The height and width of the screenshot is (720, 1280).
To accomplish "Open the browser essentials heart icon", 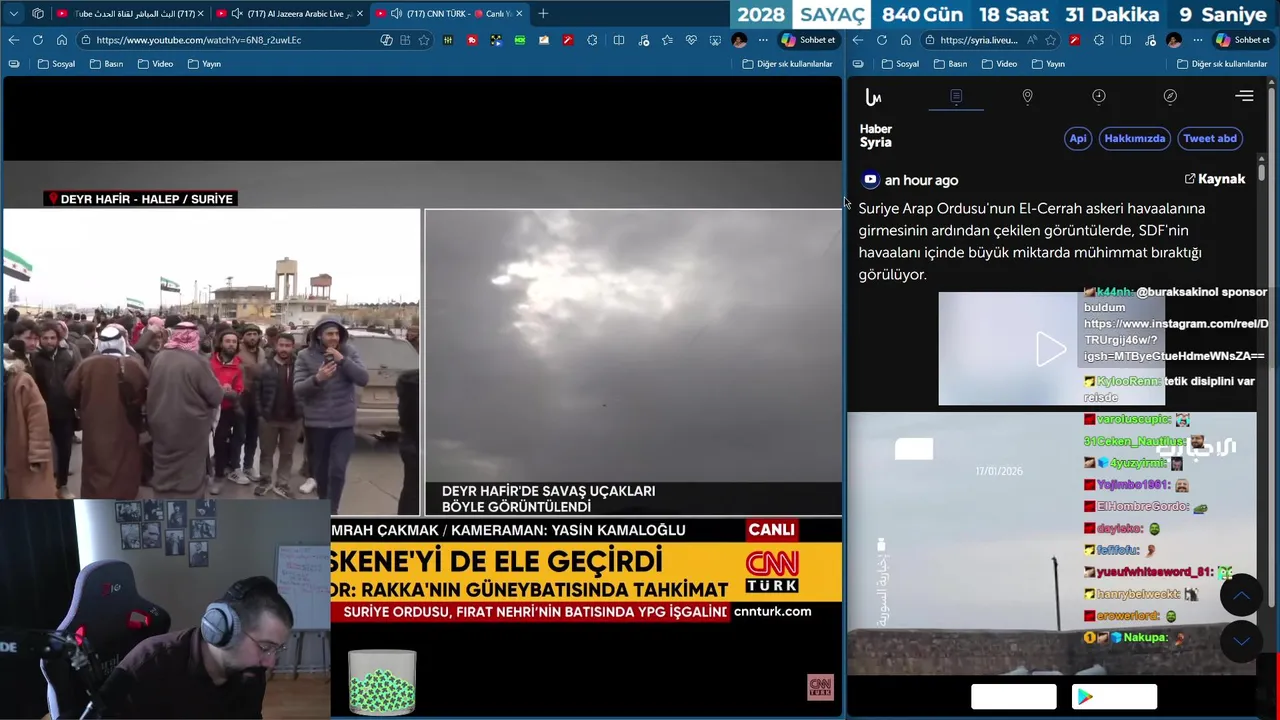I will 691,40.
